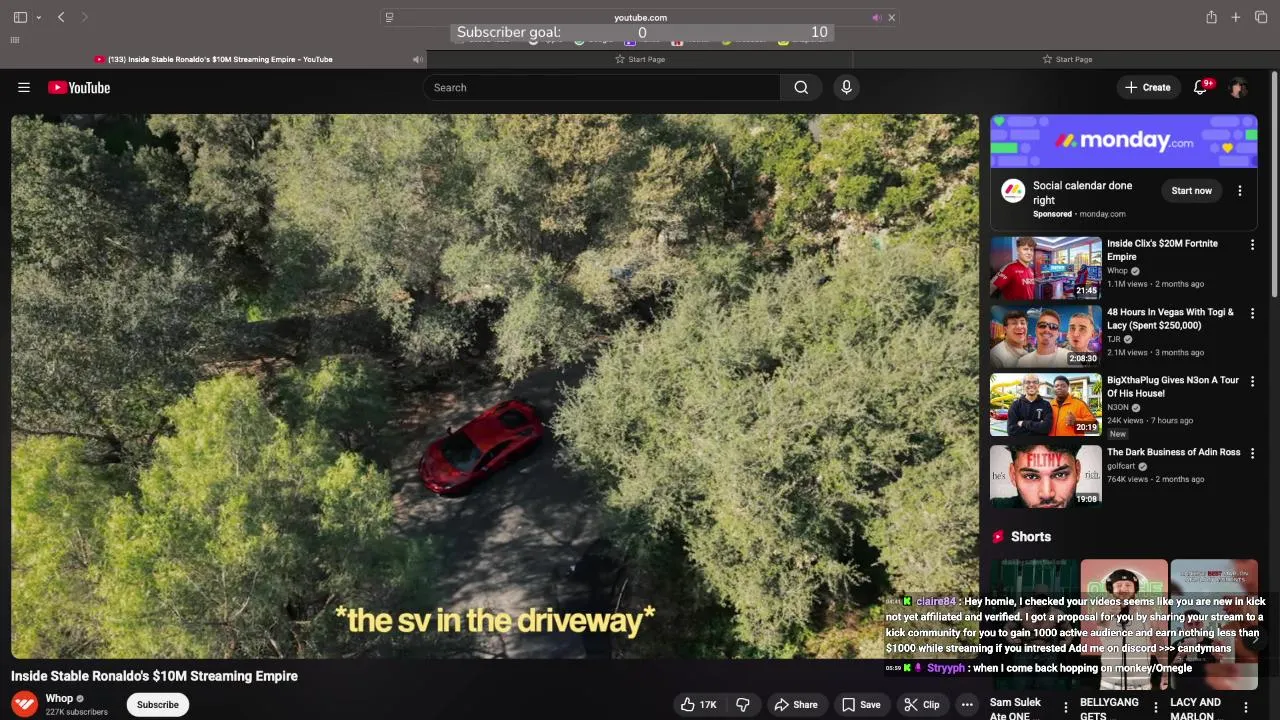This screenshot has width=1280, height=720.
Task: Open the TJR channel link
Action: tap(1114, 339)
